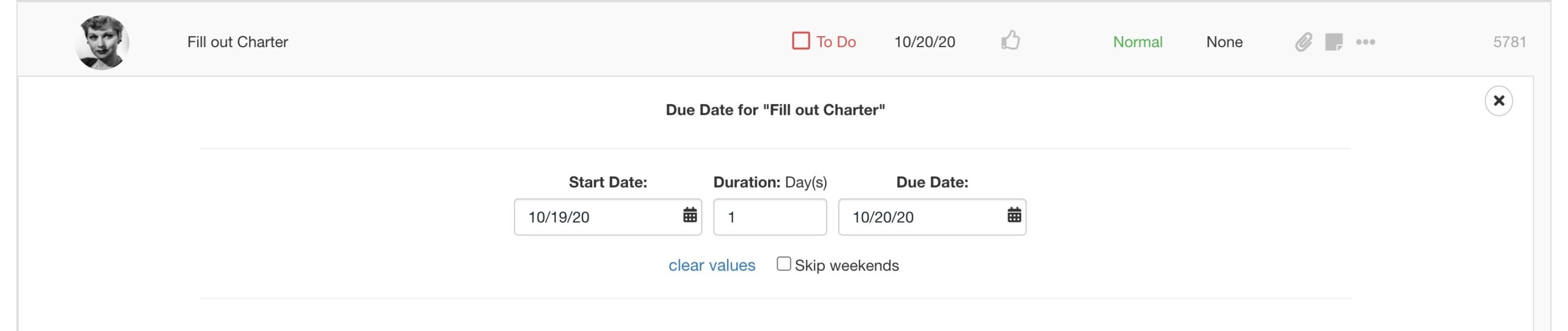
Task: Open the Start Date calendar picker
Action: (x=690, y=215)
